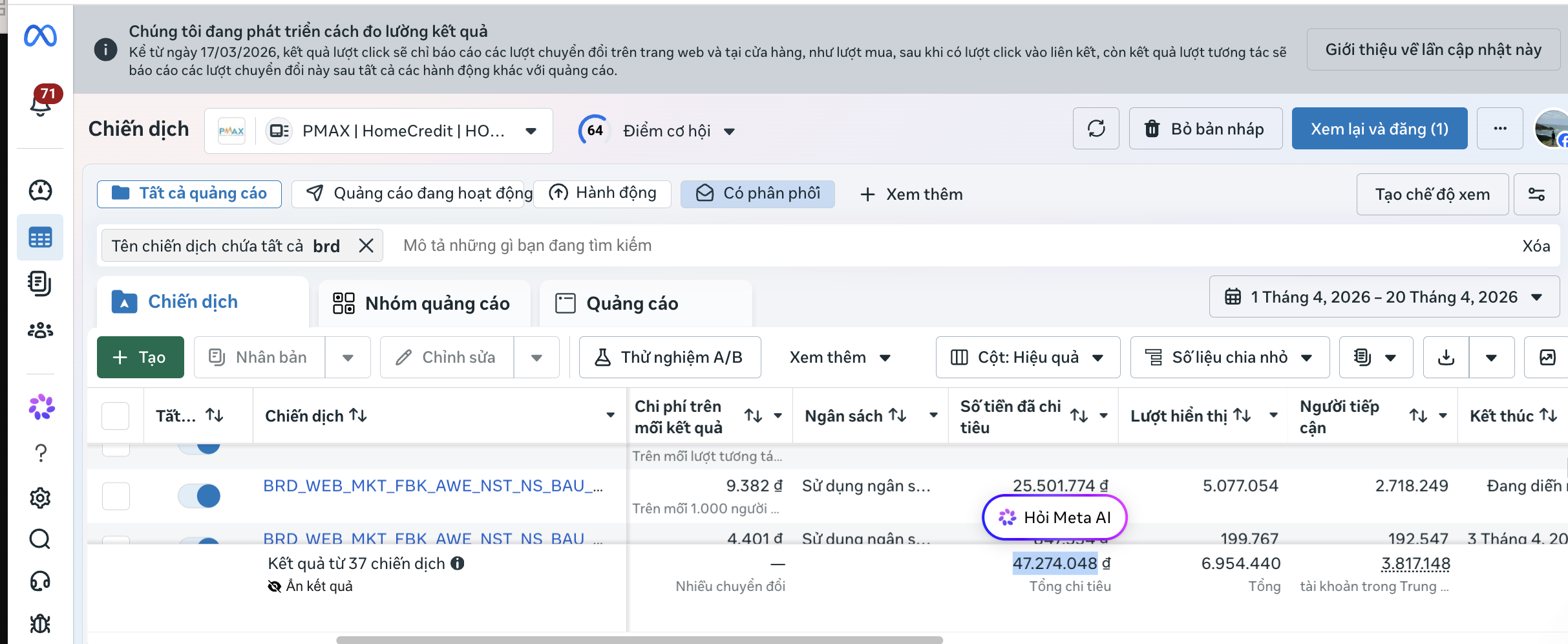Sort by the 'Kết thúc' column arrows
Screen dimensions: 1568x644
pos(1549,415)
